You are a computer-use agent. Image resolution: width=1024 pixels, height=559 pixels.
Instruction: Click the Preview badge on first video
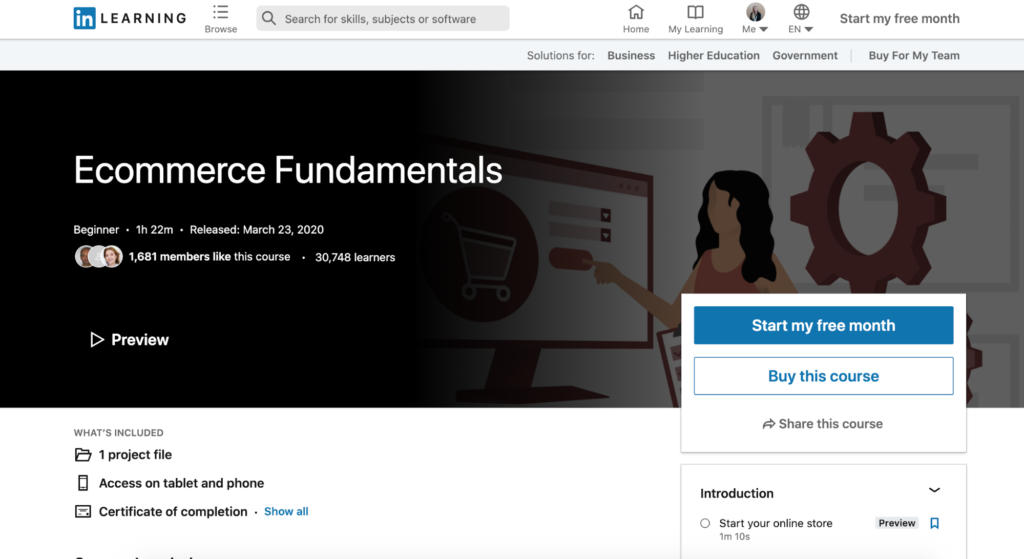click(x=897, y=523)
